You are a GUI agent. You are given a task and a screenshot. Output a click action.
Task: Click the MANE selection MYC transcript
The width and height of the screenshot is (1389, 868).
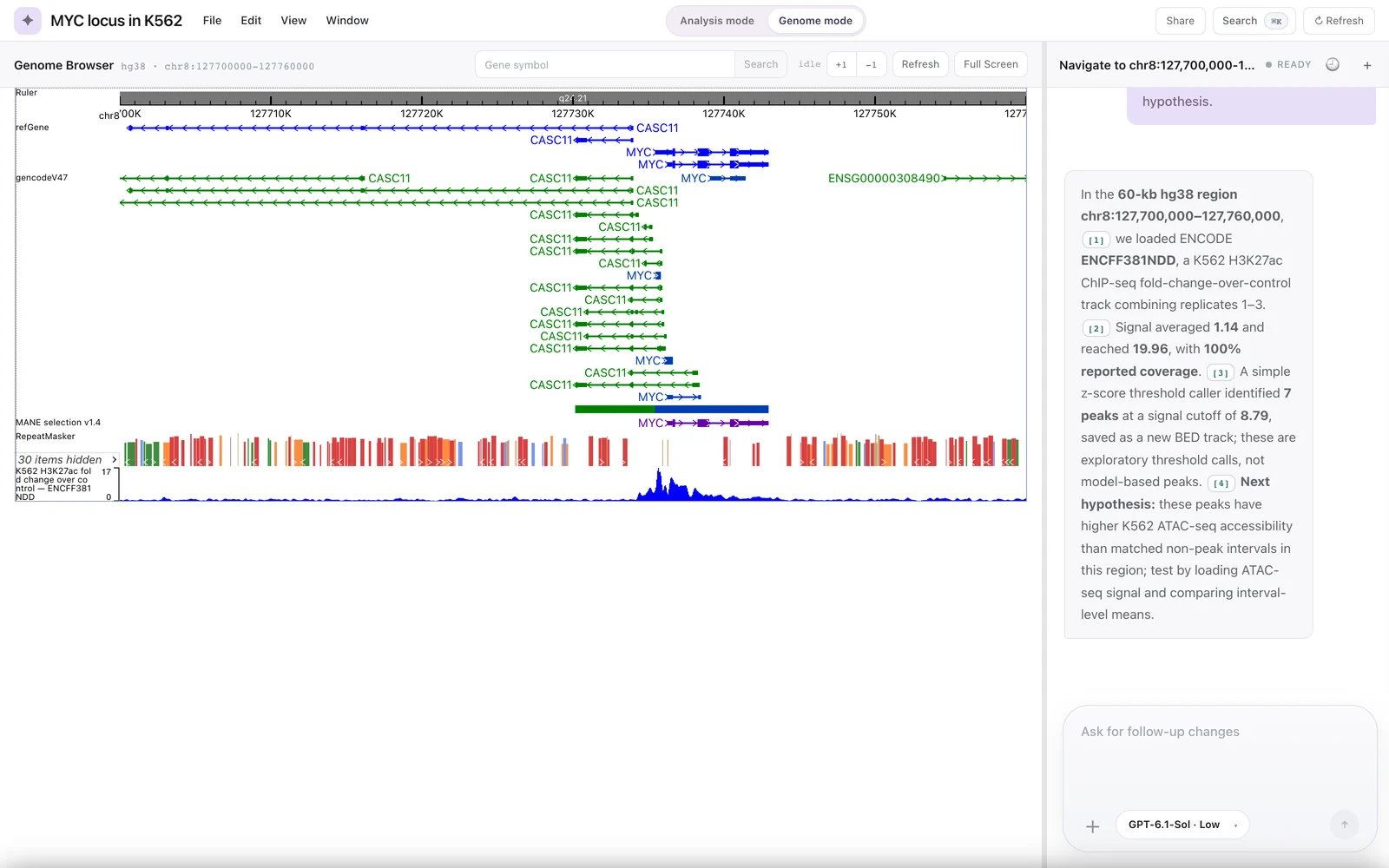click(702, 423)
